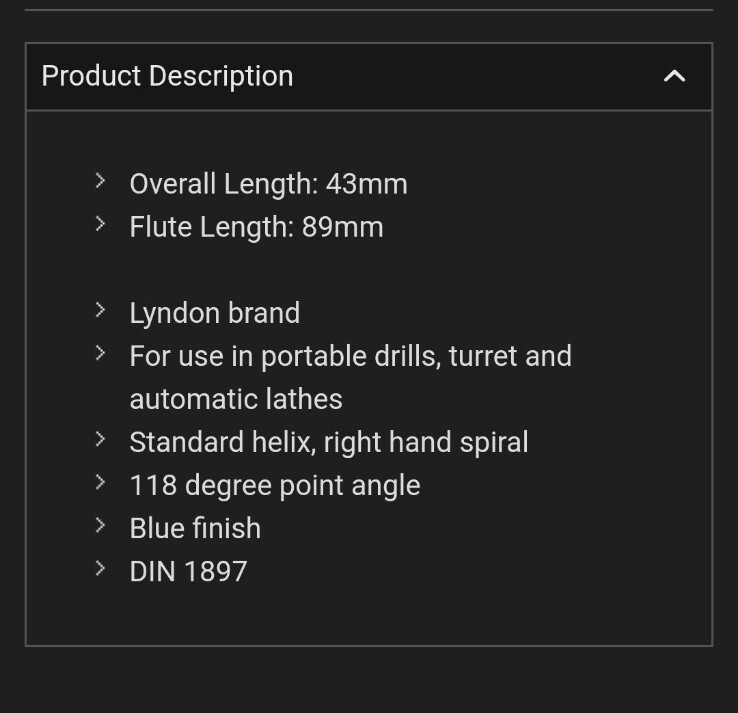Click the 'automatic lathes' wrapped line

point(236,400)
